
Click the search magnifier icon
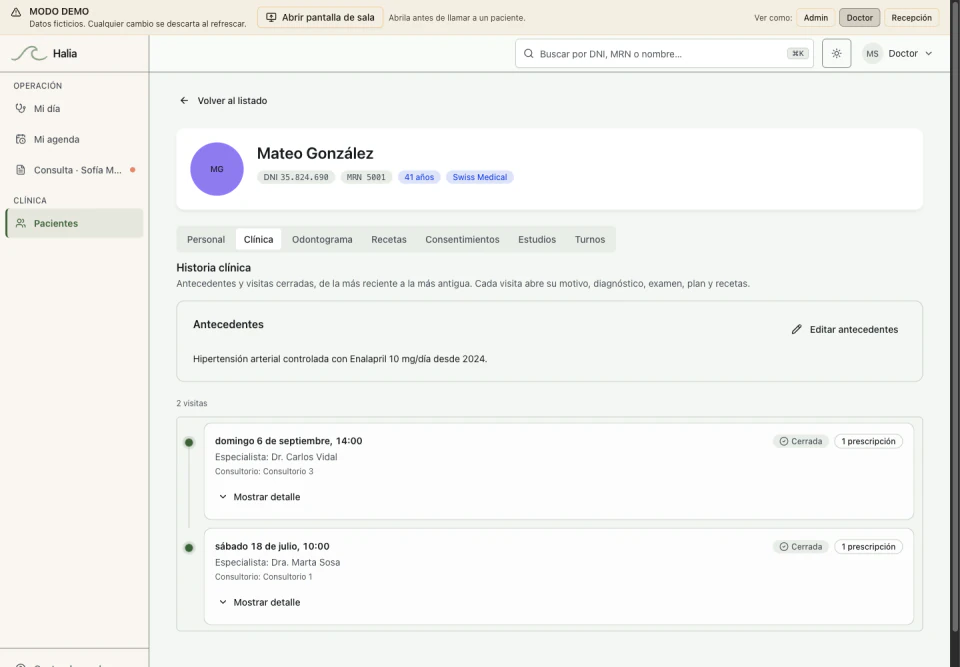pos(528,54)
